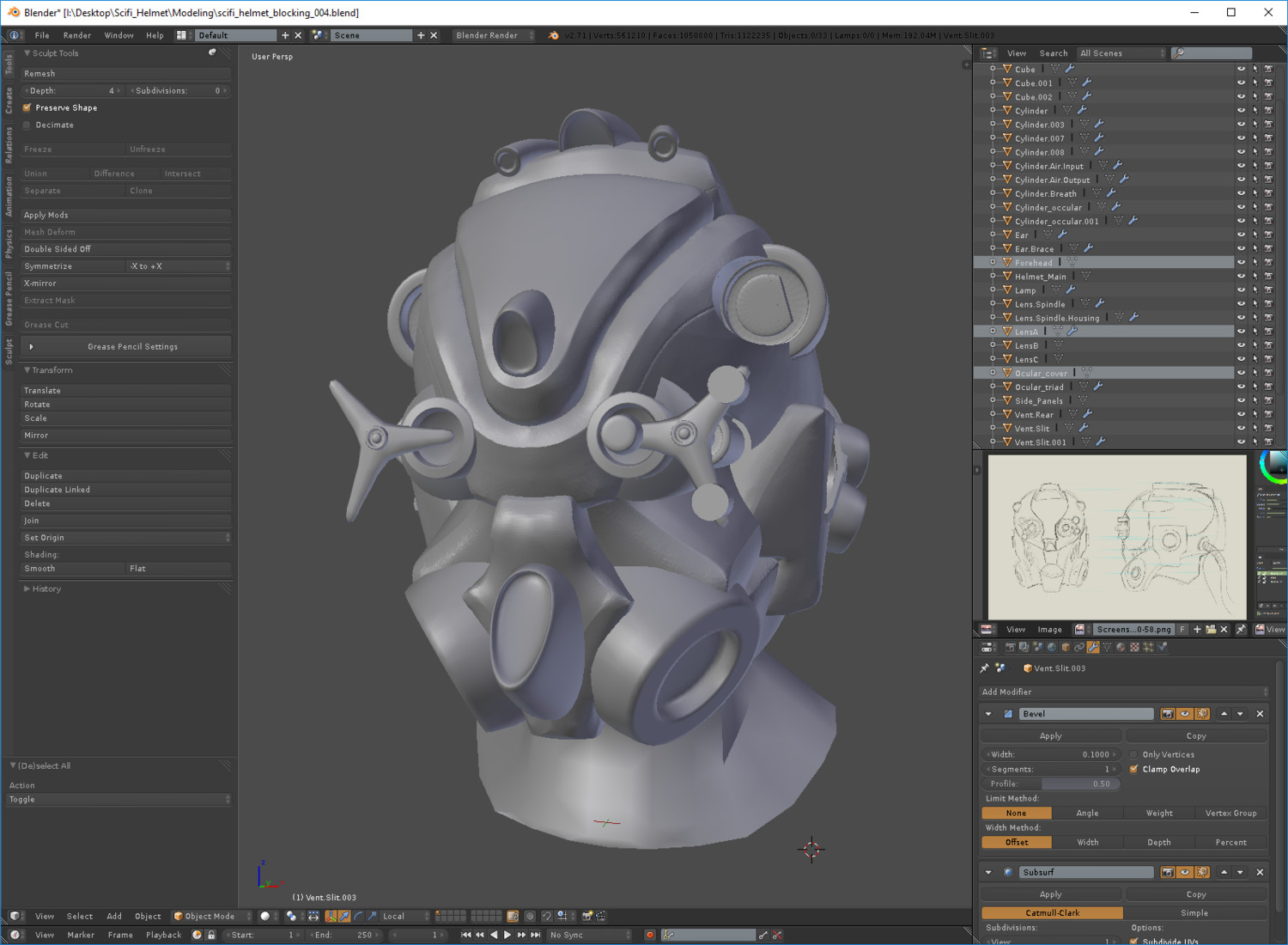Open the Render menu
Image resolution: width=1288 pixels, height=945 pixels.
(x=77, y=35)
